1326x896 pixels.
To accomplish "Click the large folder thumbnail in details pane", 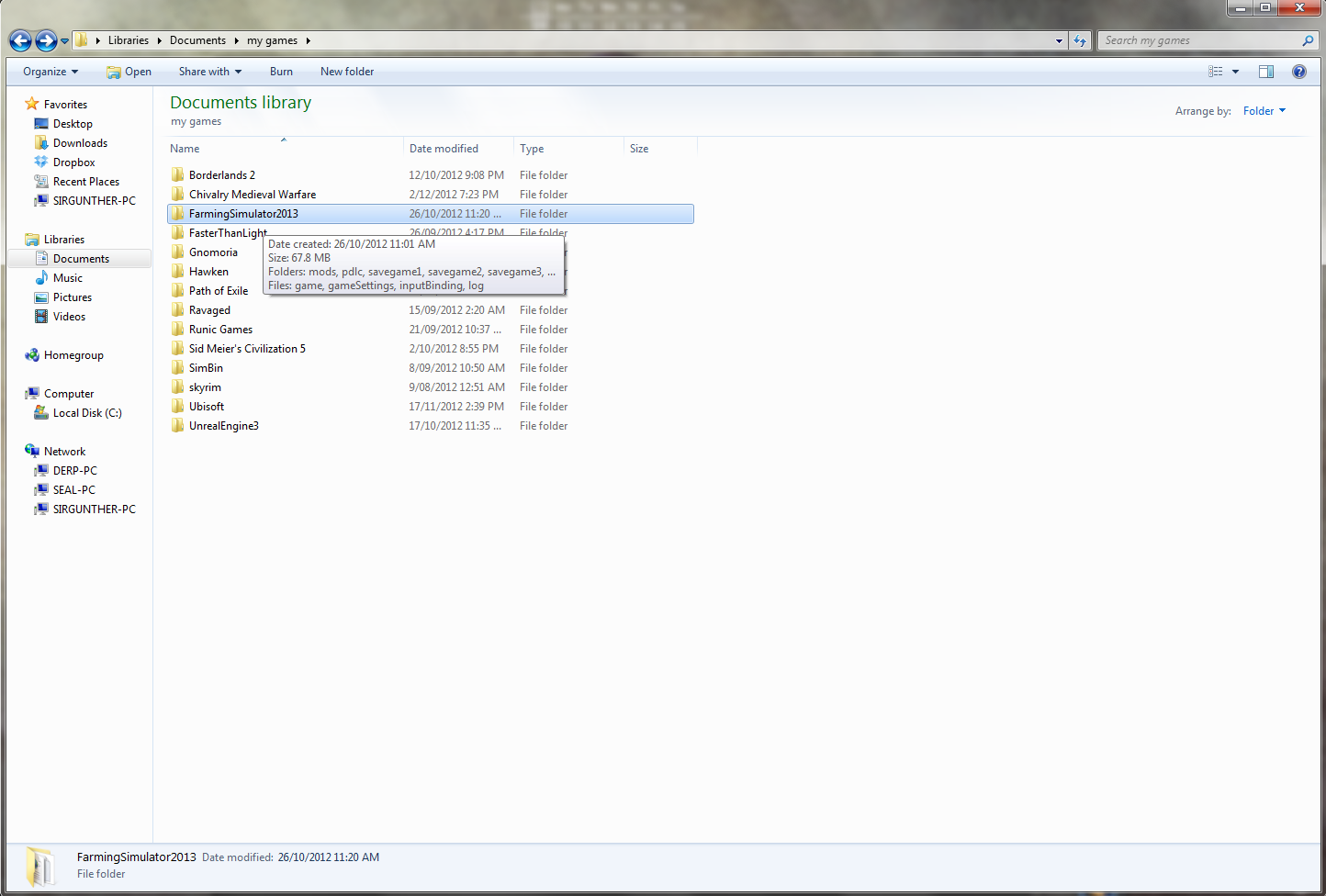I will [40, 867].
